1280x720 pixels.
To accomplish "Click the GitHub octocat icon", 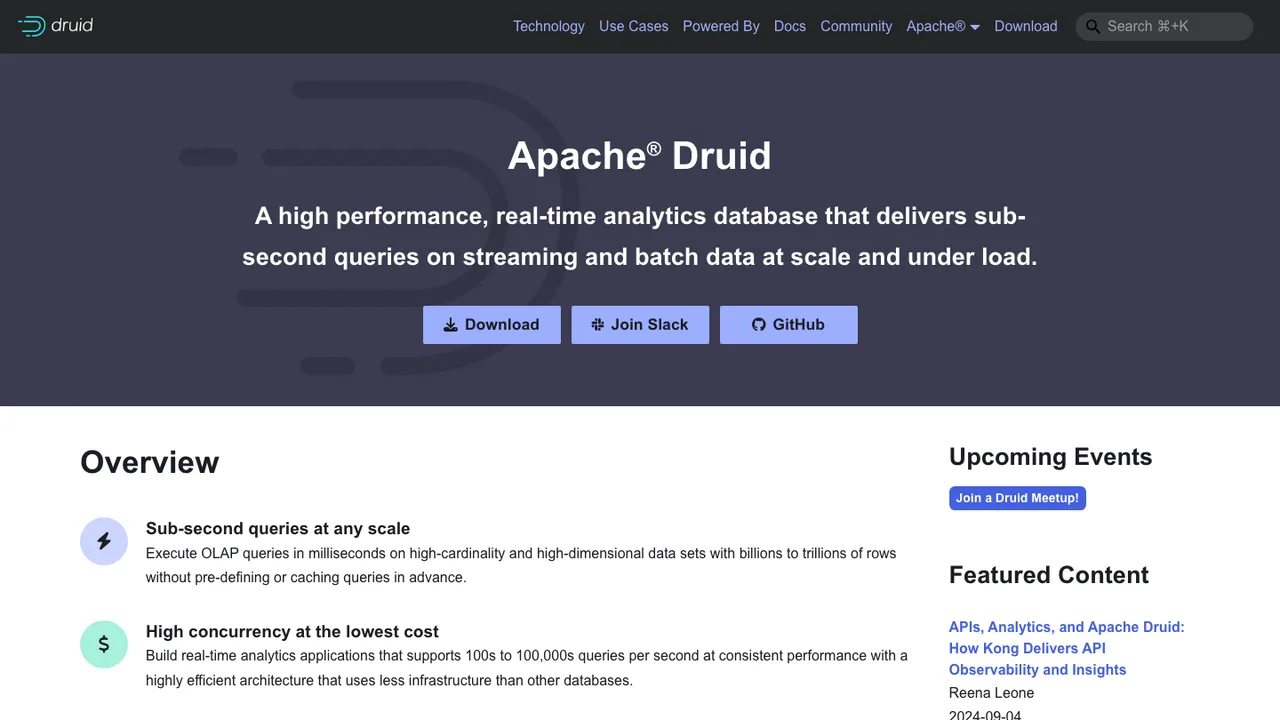I will (x=759, y=325).
